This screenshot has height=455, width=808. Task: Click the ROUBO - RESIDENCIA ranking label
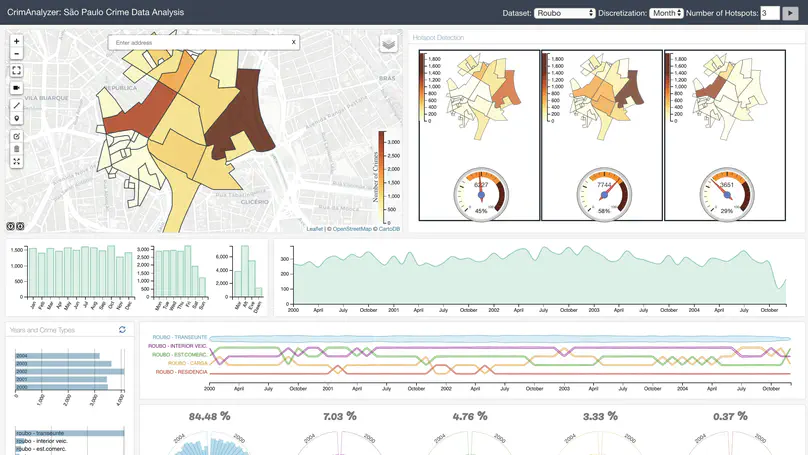click(181, 372)
